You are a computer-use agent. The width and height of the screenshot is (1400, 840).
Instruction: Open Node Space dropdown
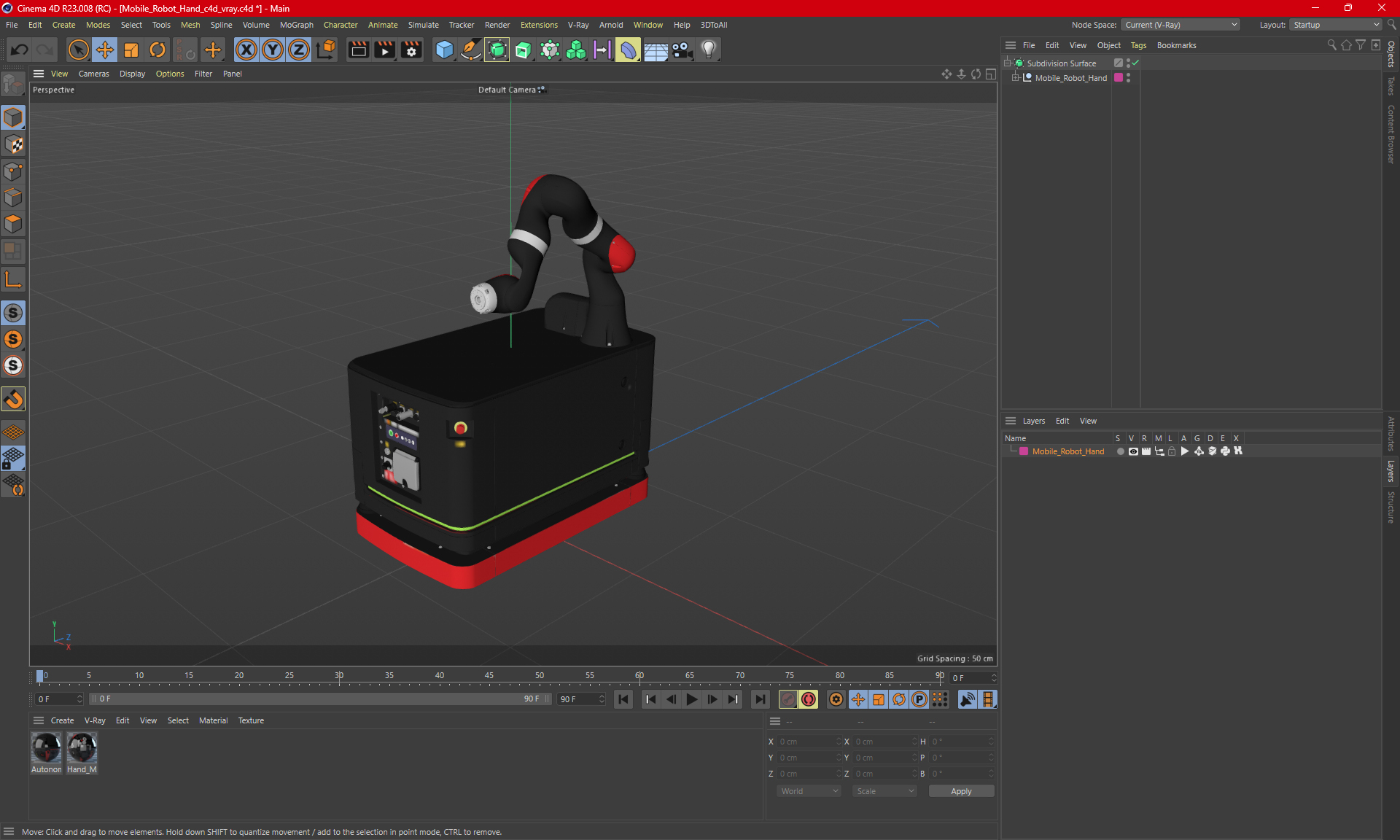(1181, 25)
